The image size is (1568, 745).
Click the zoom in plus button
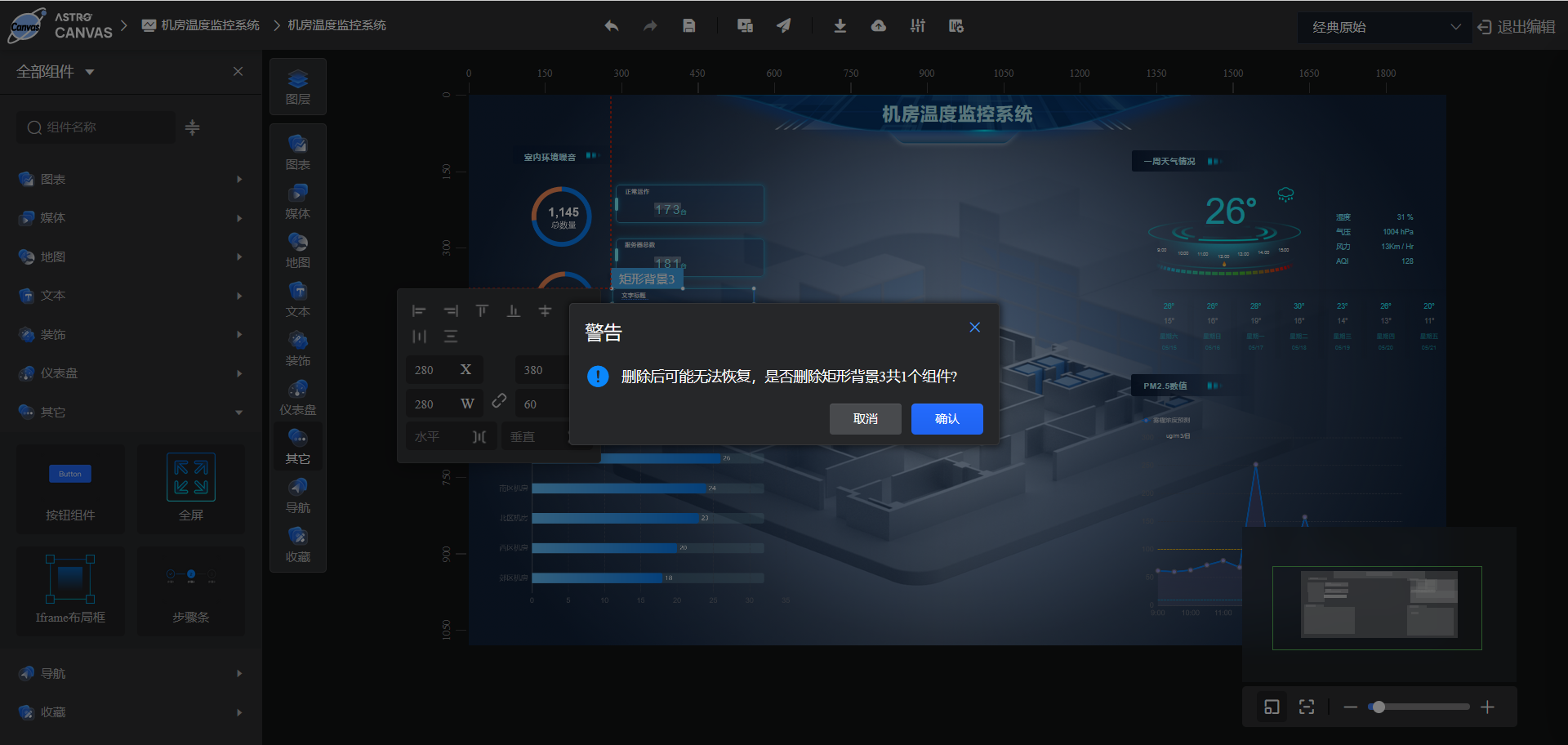pos(1488,707)
